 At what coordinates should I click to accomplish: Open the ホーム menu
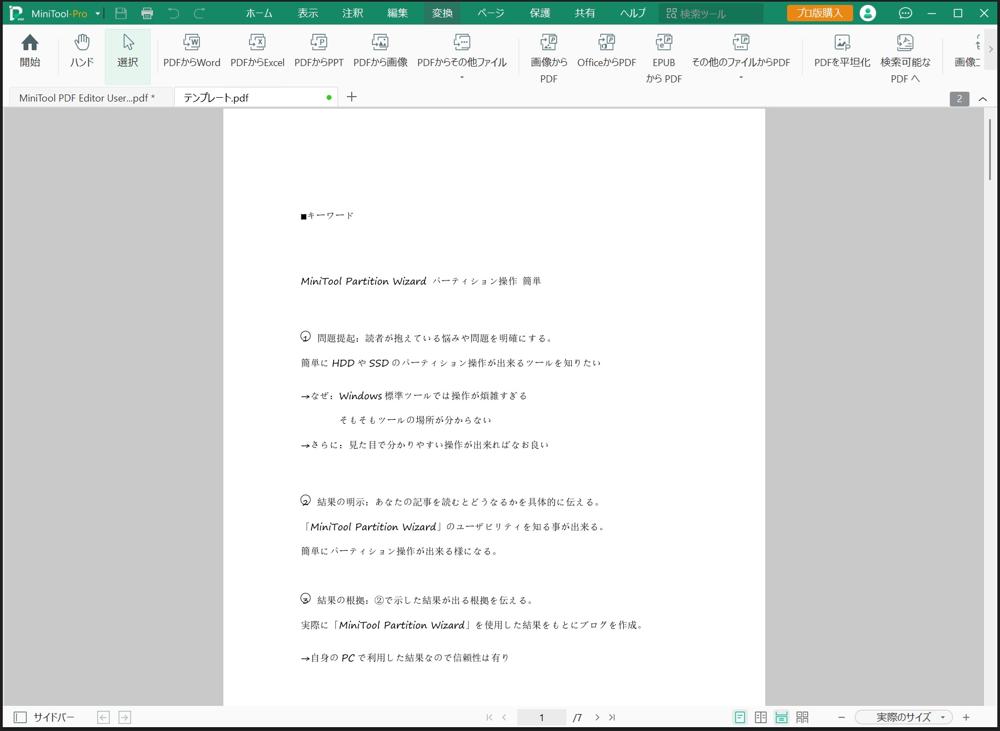[259, 13]
